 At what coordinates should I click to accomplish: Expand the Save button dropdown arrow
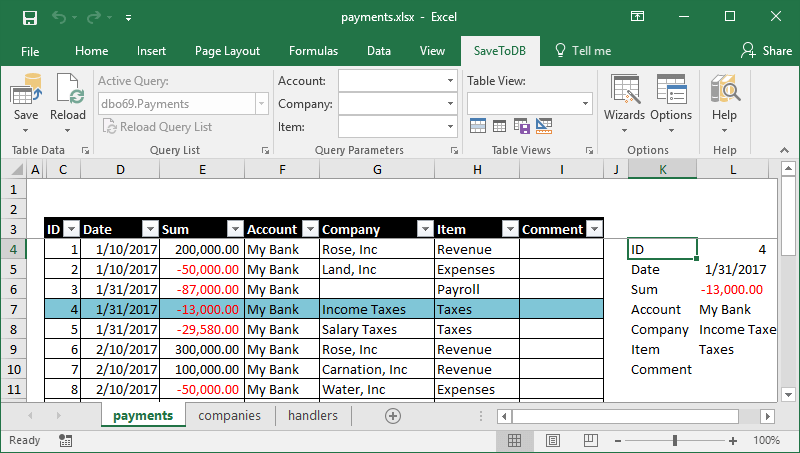(x=26, y=131)
